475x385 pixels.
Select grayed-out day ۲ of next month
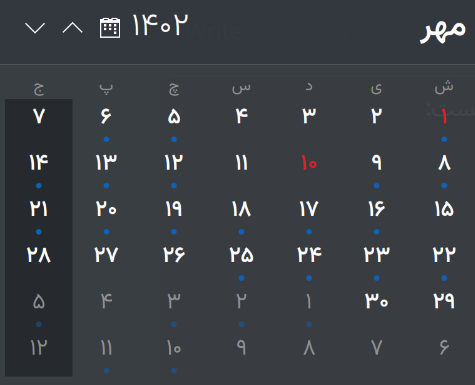click(241, 302)
